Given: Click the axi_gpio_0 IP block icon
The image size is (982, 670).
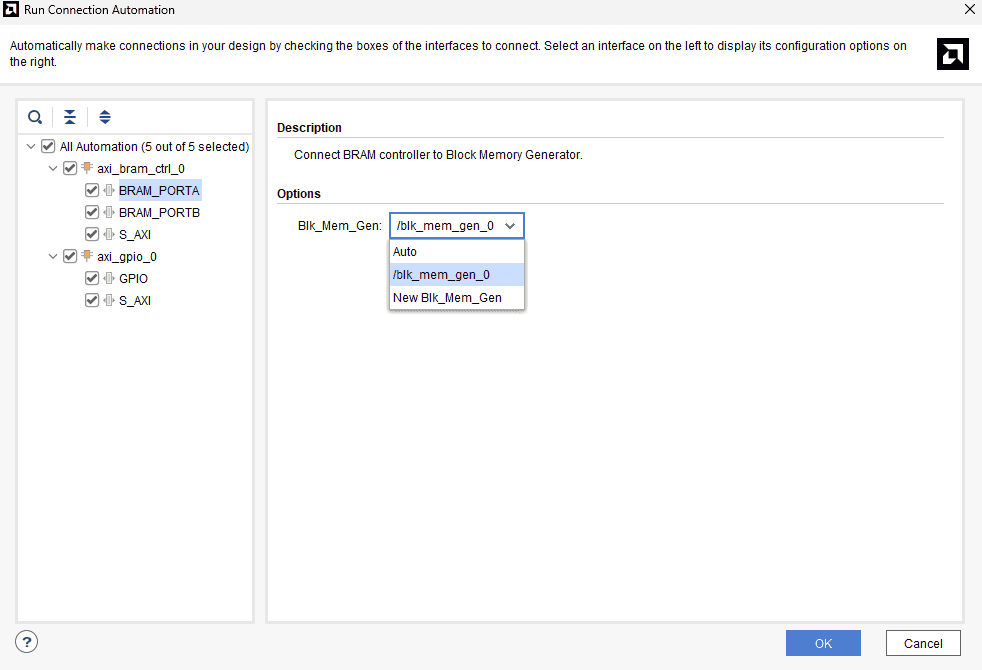Looking at the screenshot, I should (87, 257).
